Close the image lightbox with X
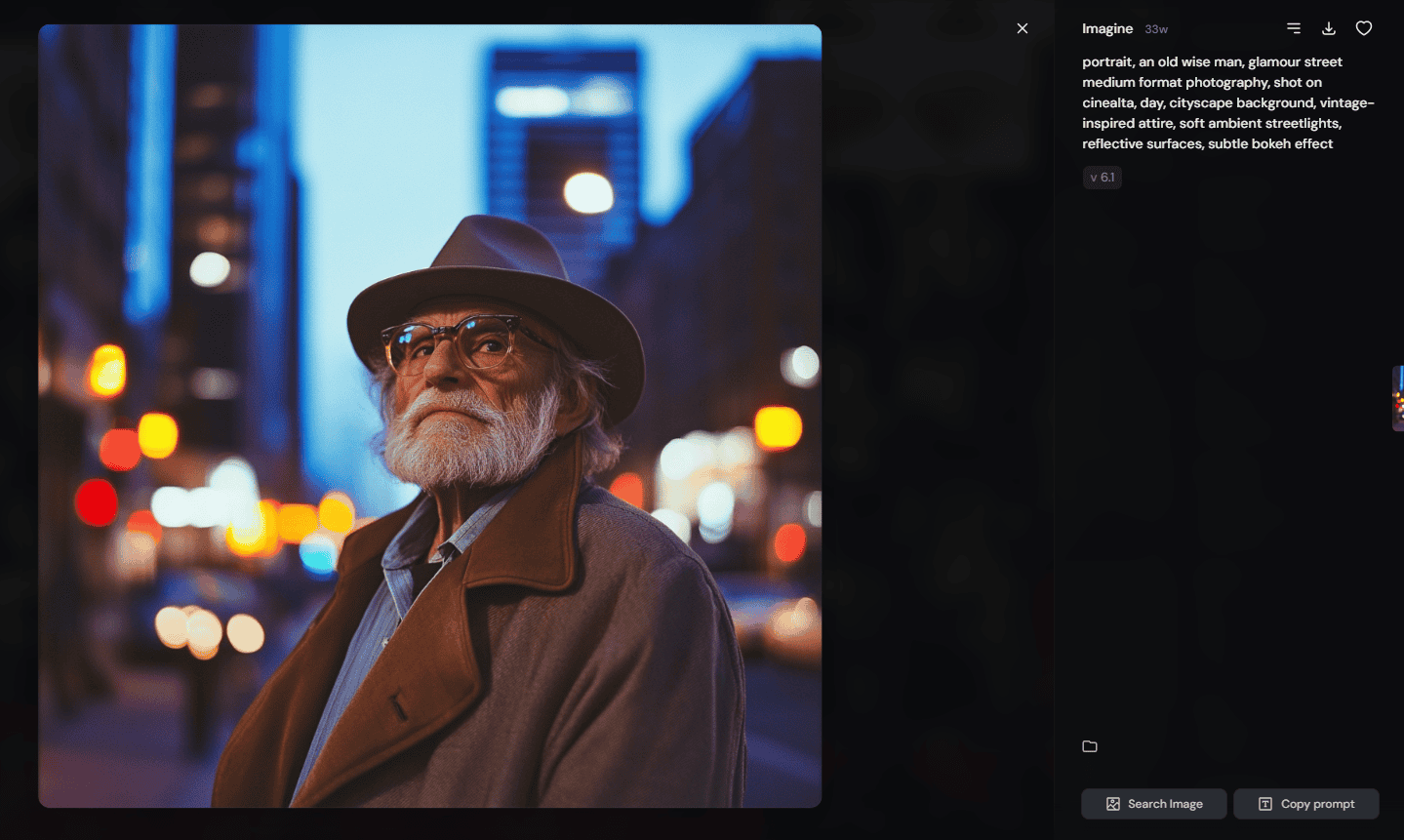 pos(1023,28)
